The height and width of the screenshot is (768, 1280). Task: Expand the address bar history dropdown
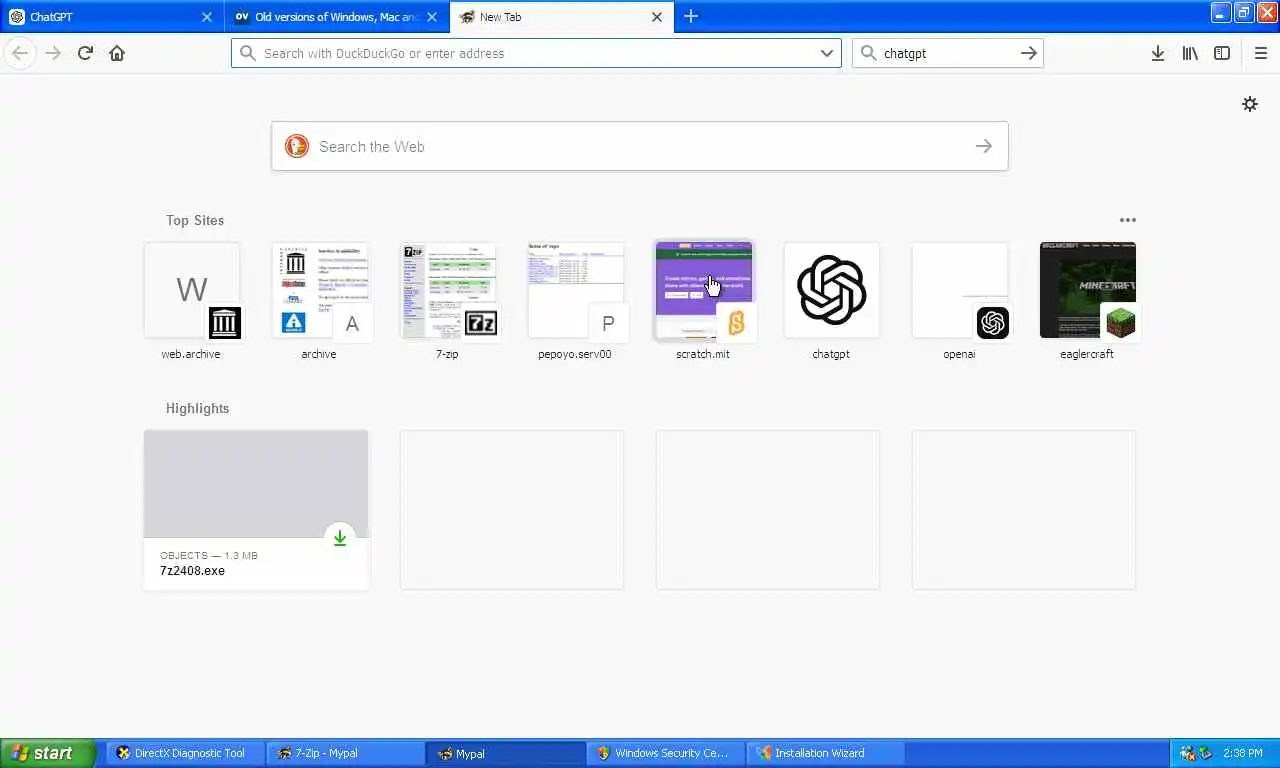827,53
